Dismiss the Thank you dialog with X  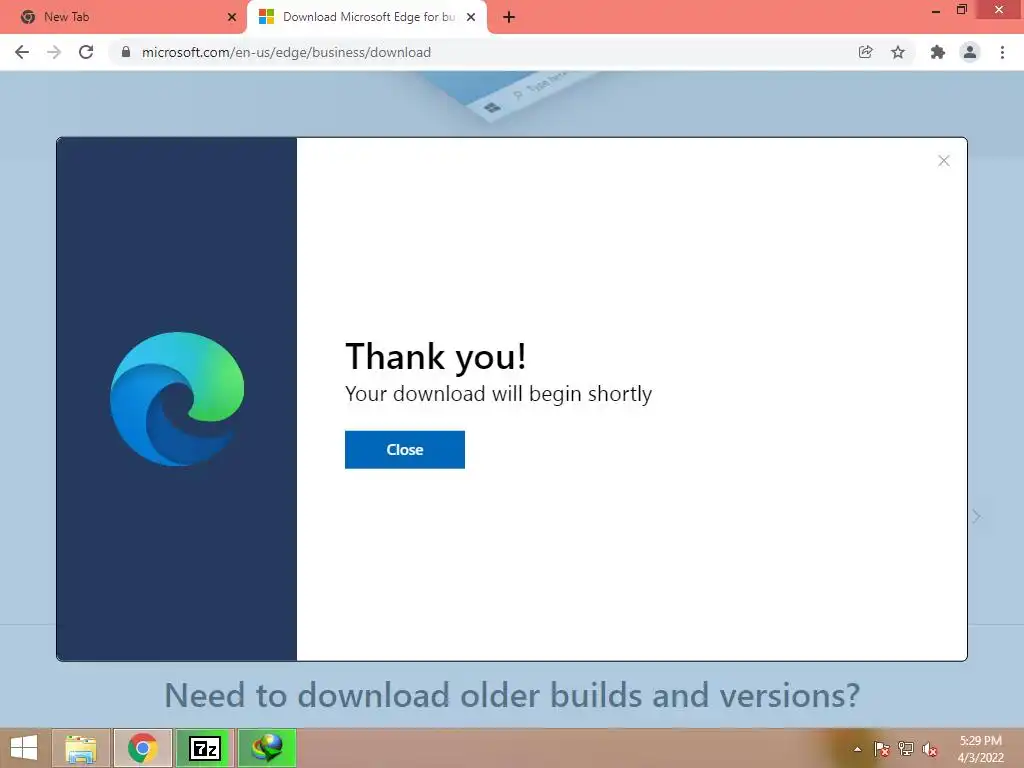coord(944,161)
